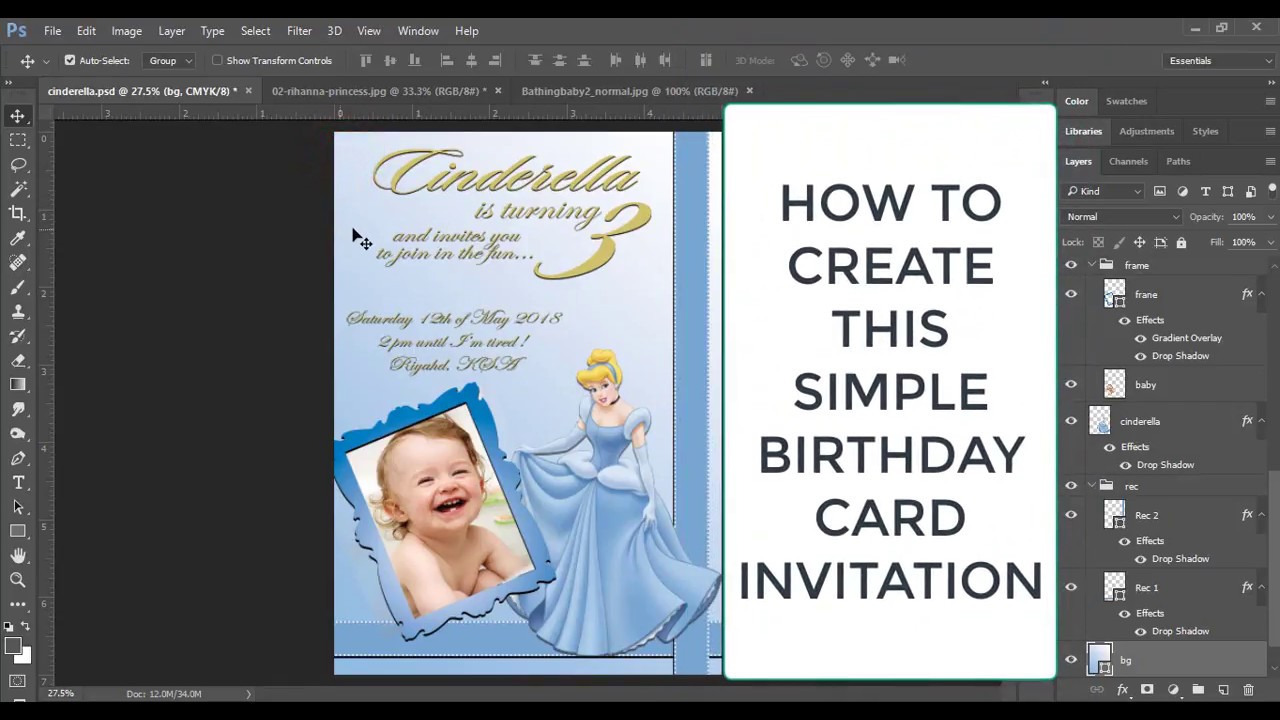
Task: Open the File menu
Action: point(52,30)
